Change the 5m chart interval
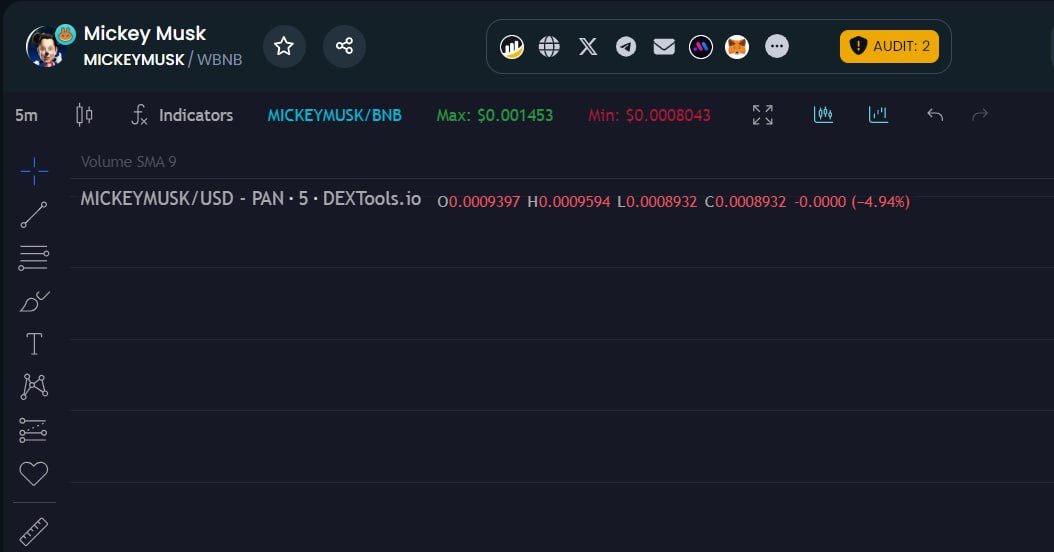 click(x=26, y=115)
